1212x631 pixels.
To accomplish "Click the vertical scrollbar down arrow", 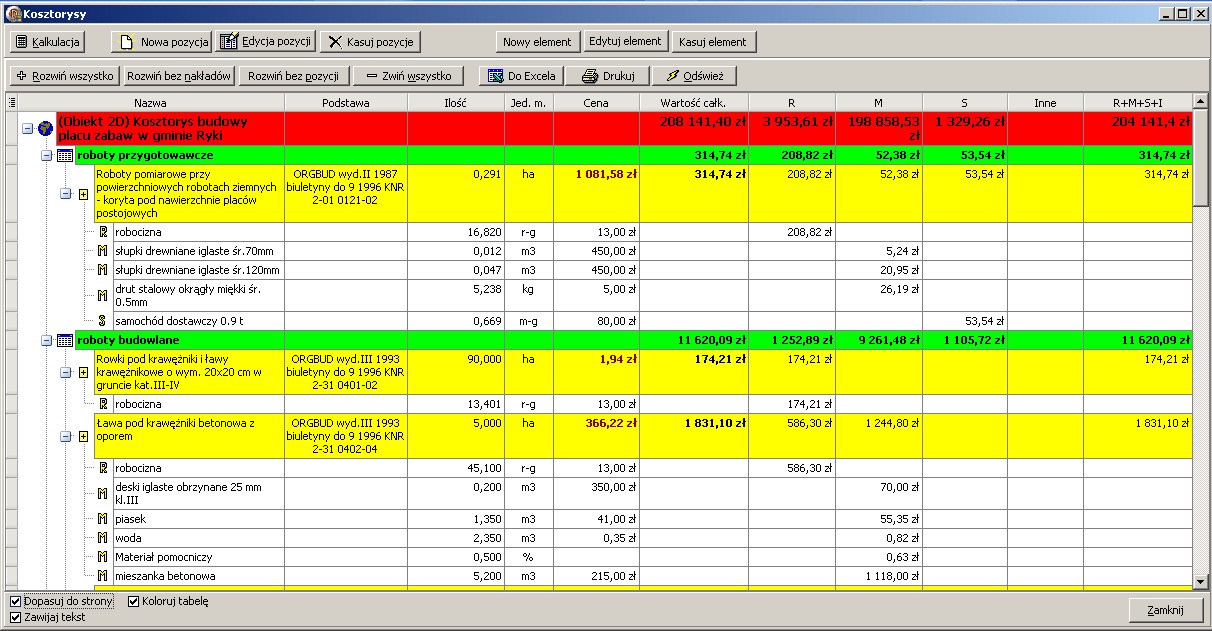I will click(1201, 582).
